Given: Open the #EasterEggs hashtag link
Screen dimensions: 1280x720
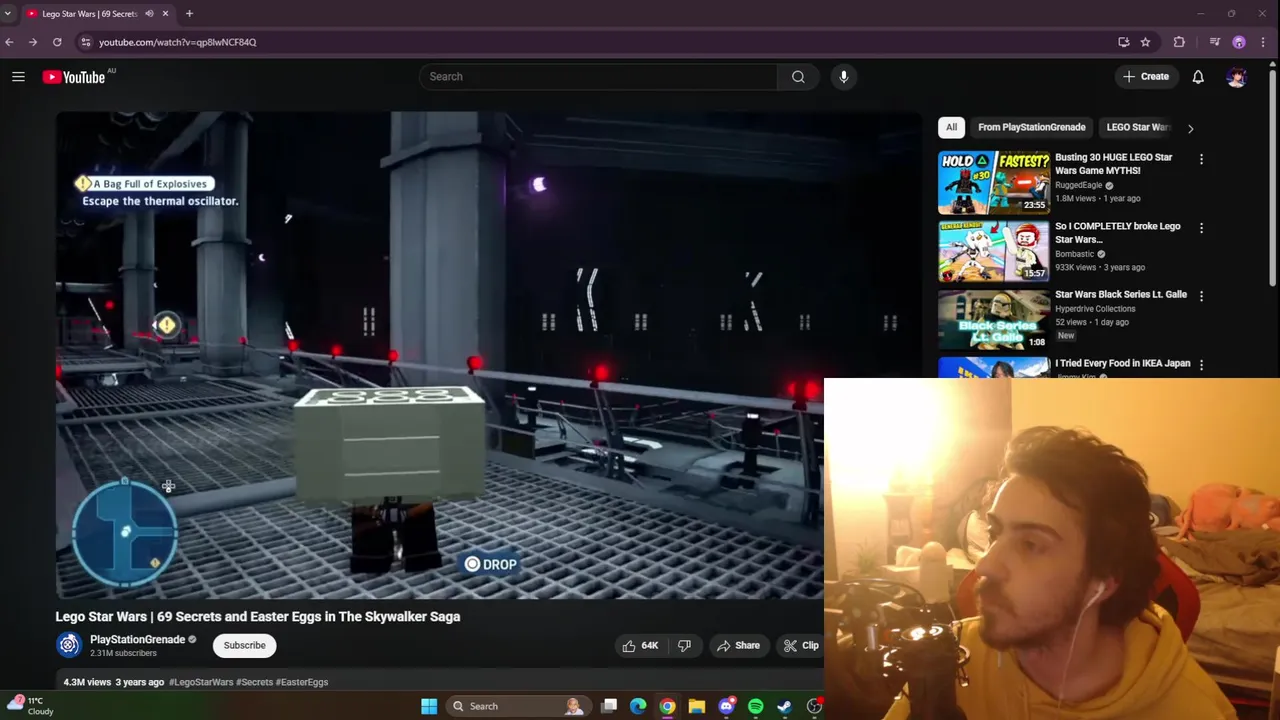Looking at the screenshot, I should pyautogui.click(x=302, y=682).
